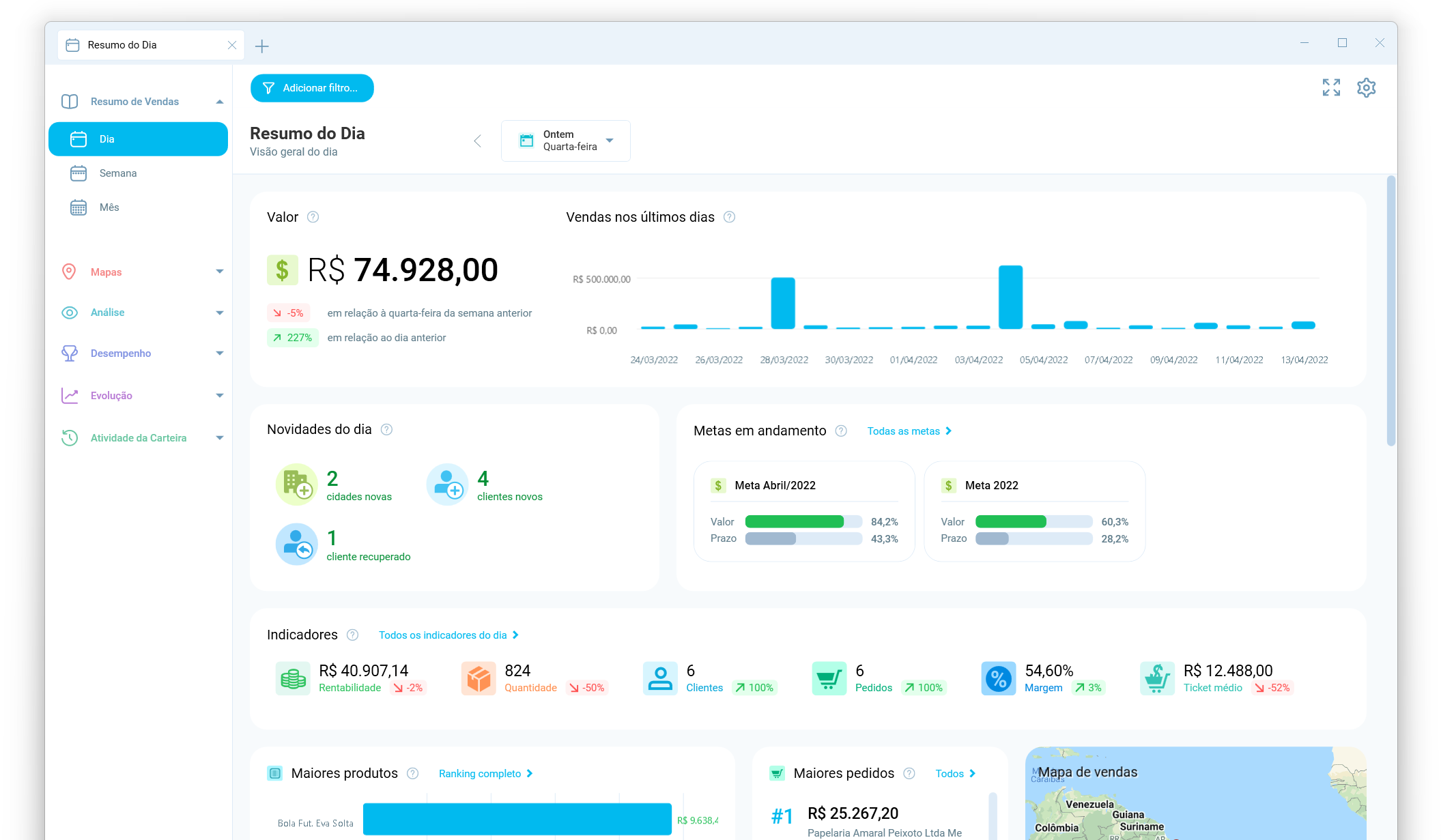Click the Adicionar filtro button
This screenshot has height=840, width=1454.
(312, 88)
